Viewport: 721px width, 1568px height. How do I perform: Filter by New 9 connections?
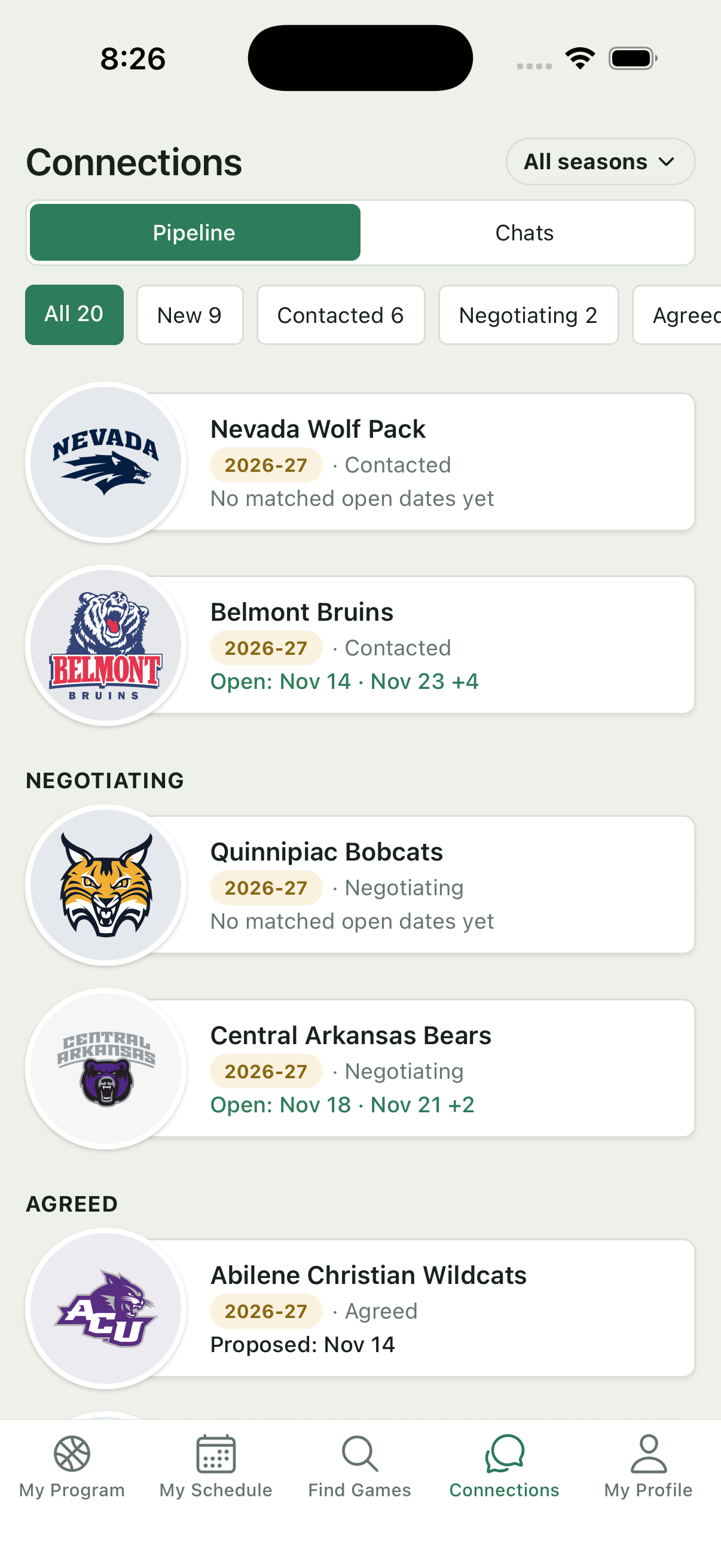(x=190, y=315)
